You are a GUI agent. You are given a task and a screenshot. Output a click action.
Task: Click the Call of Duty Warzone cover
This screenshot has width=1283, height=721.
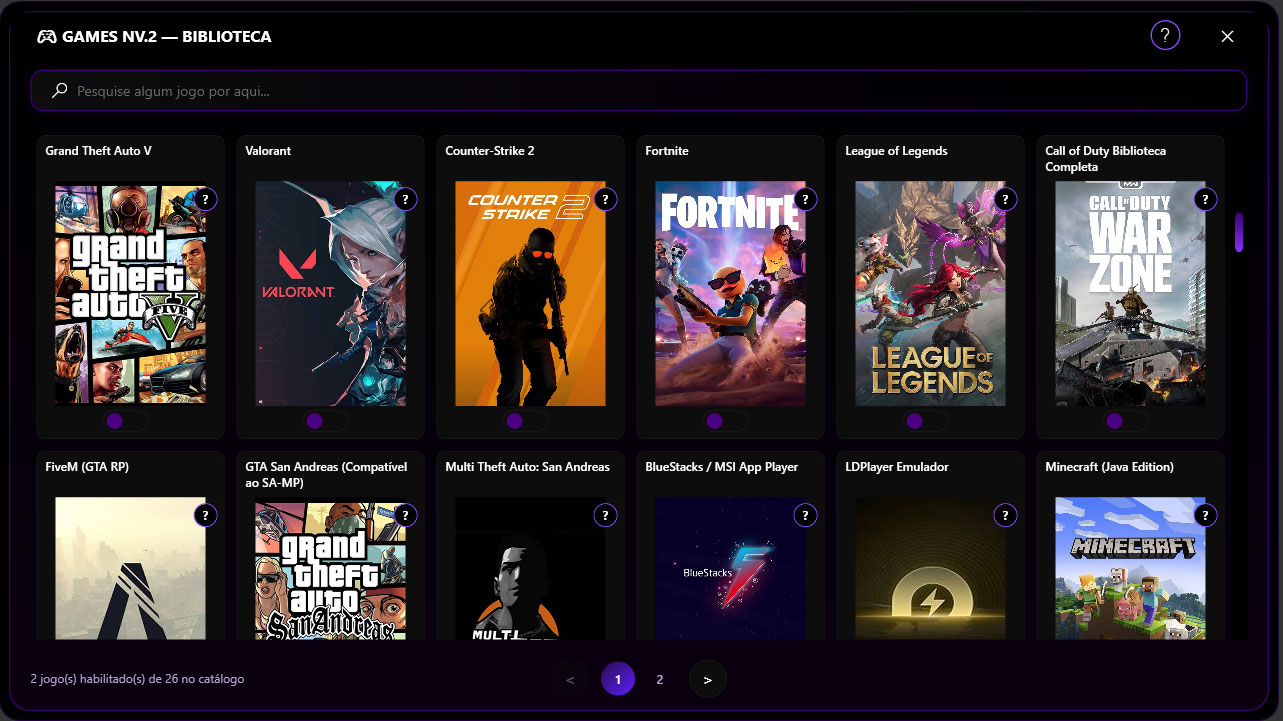click(1131, 293)
